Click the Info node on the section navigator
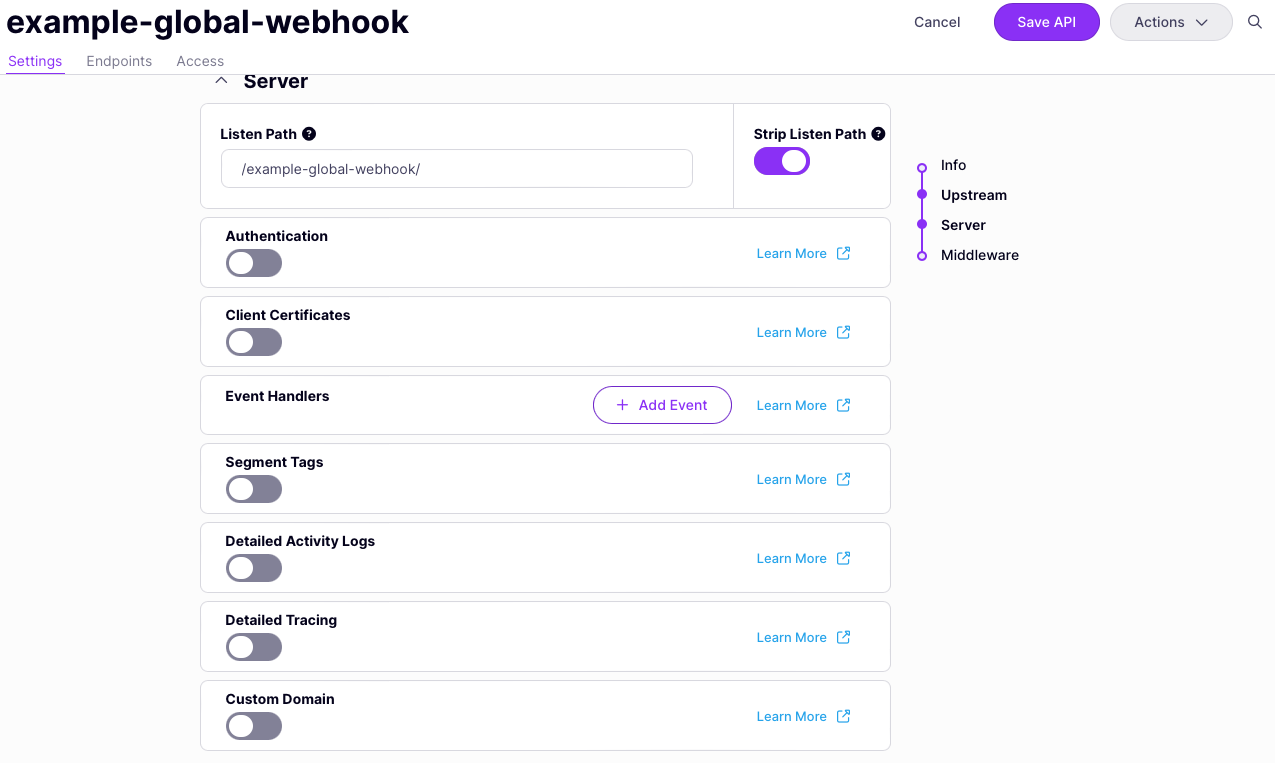 [921, 165]
